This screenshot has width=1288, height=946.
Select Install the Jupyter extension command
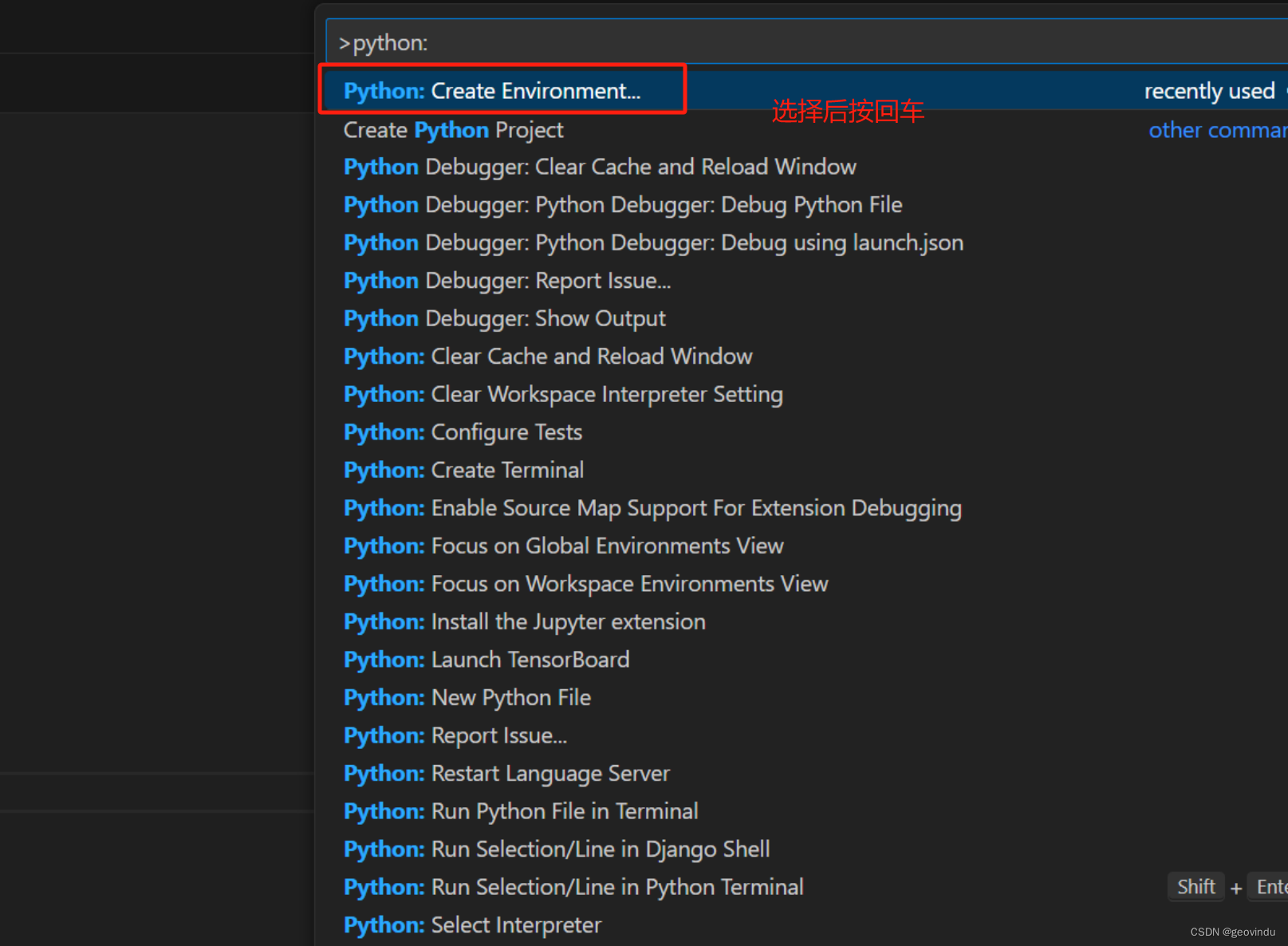pyautogui.click(x=523, y=621)
